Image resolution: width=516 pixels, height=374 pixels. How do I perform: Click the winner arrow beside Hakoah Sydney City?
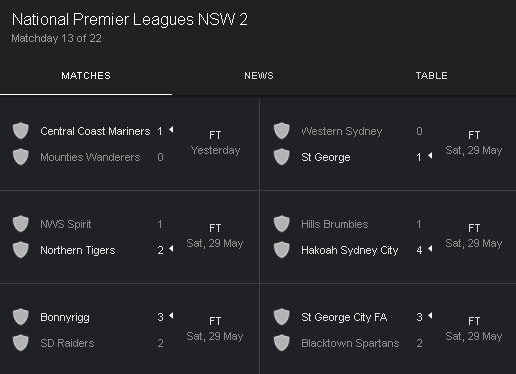430,249
